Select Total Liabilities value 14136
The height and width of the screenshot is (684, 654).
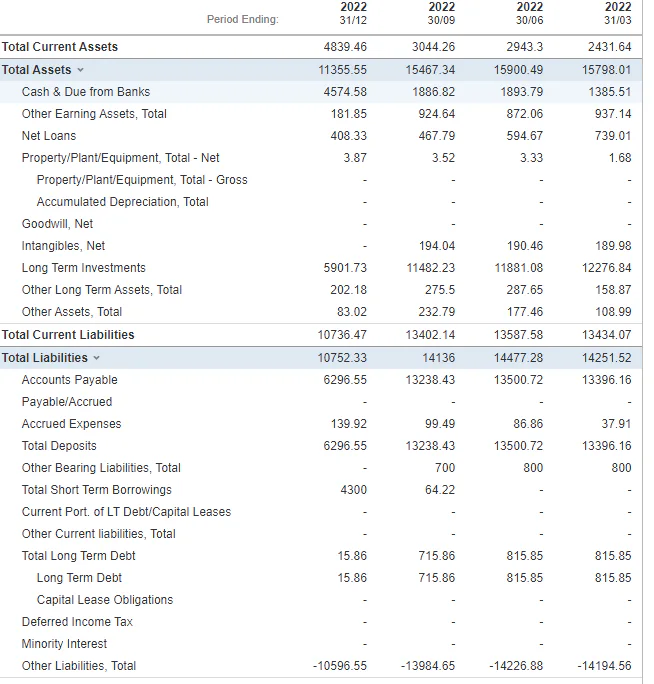coord(438,358)
